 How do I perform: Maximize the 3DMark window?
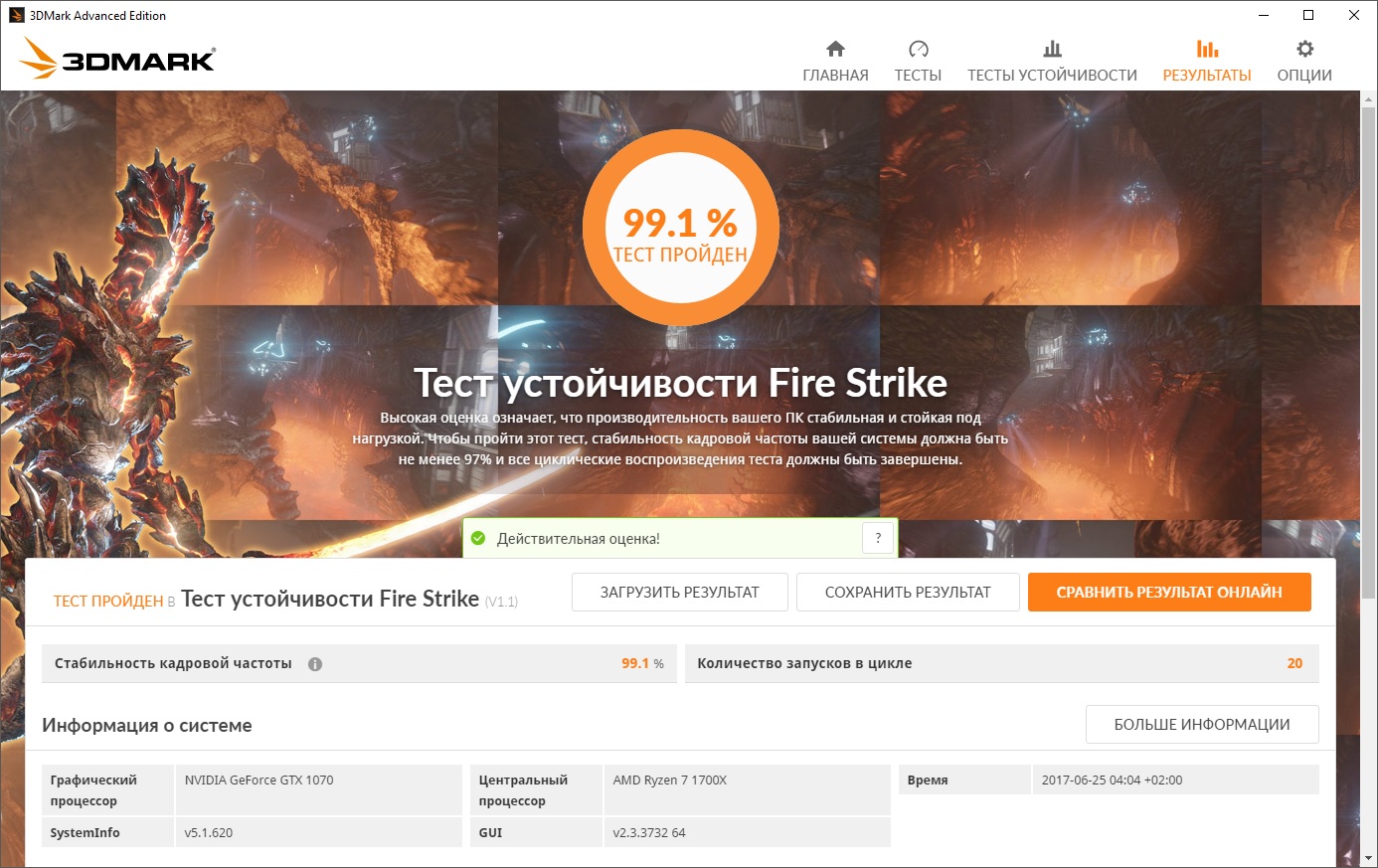(1308, 15)
